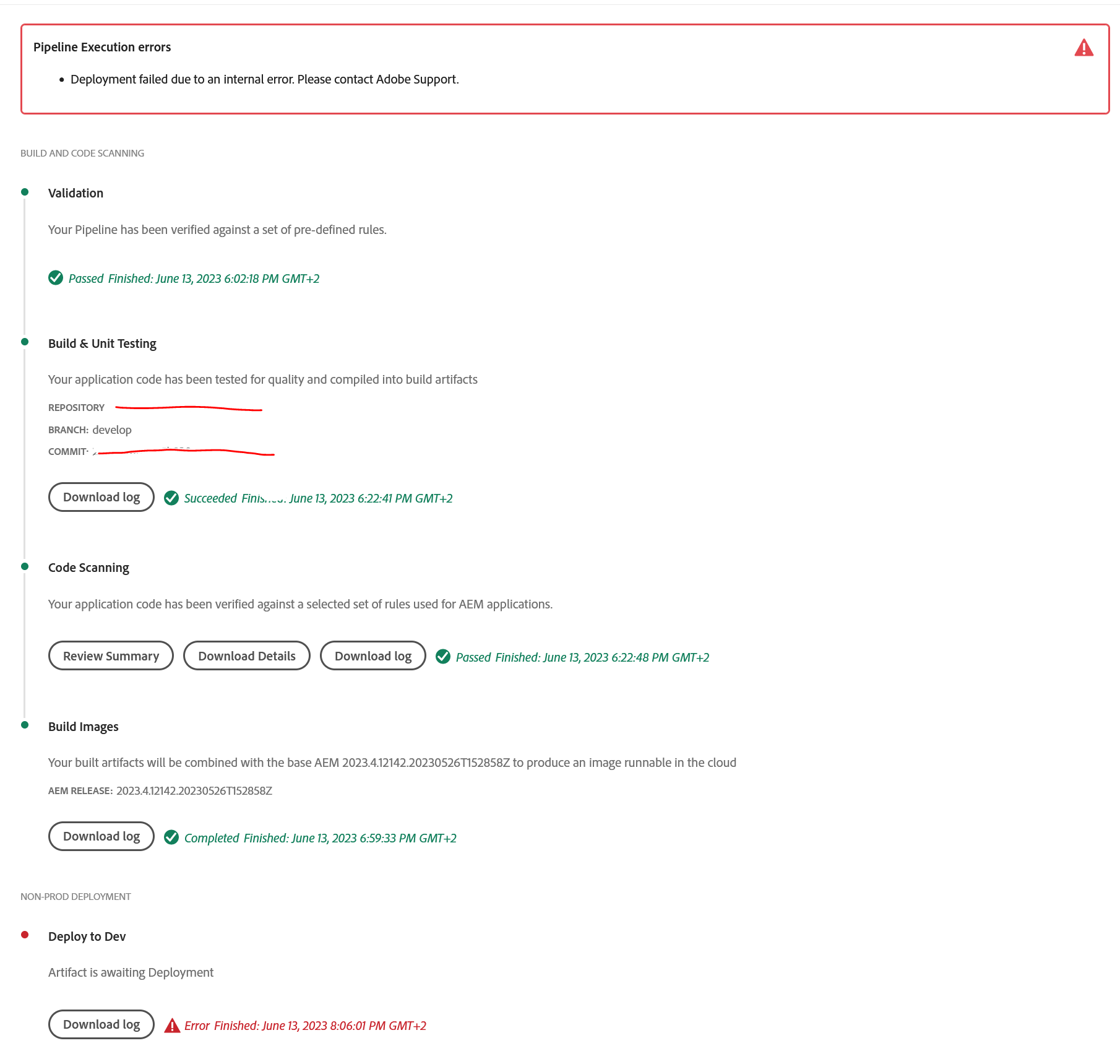The width and height of the screenshot is (1120, 1064).
Task: Click the green Passed checkmark for Validation
Action: tap(55, 278)
